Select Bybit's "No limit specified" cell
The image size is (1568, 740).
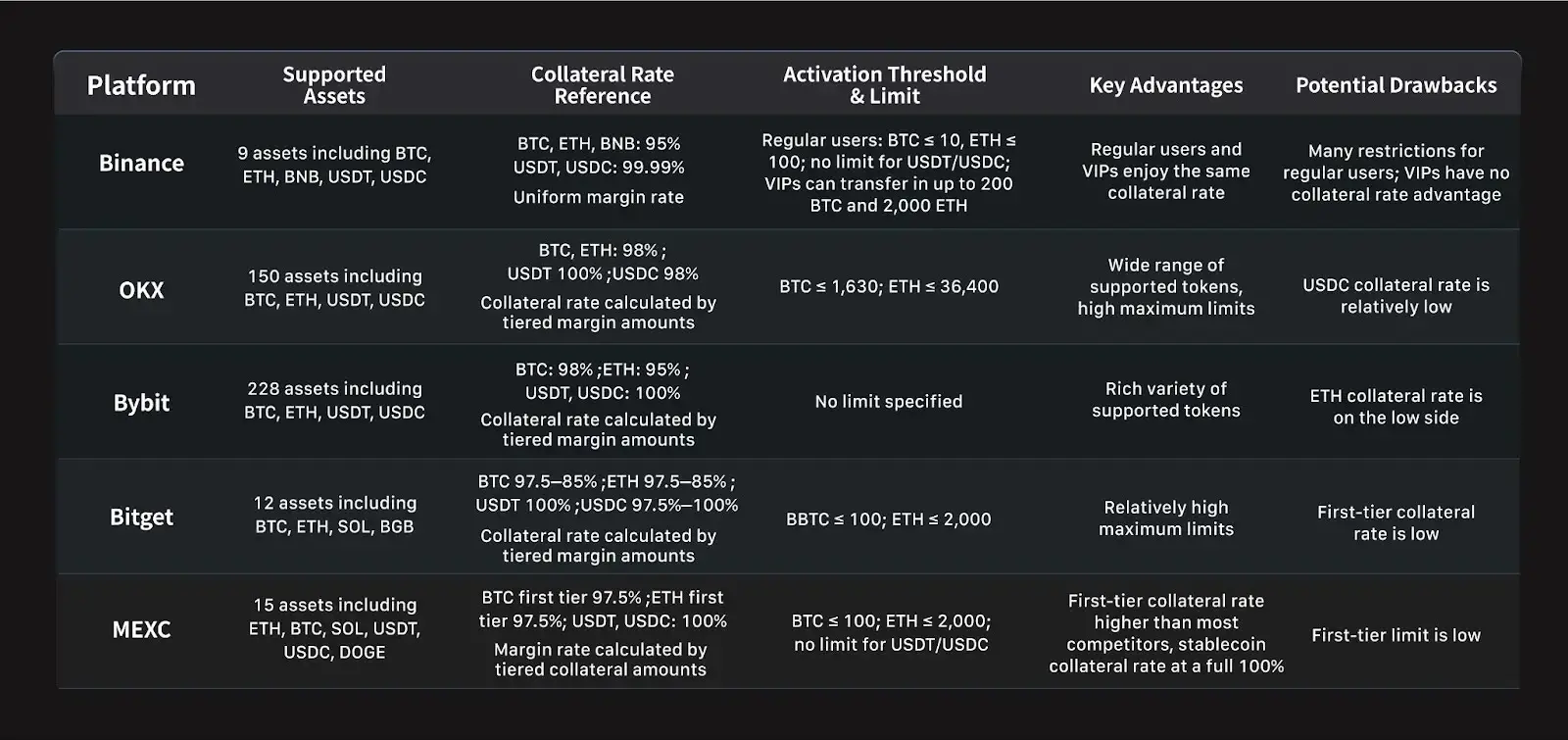[888, 402]
